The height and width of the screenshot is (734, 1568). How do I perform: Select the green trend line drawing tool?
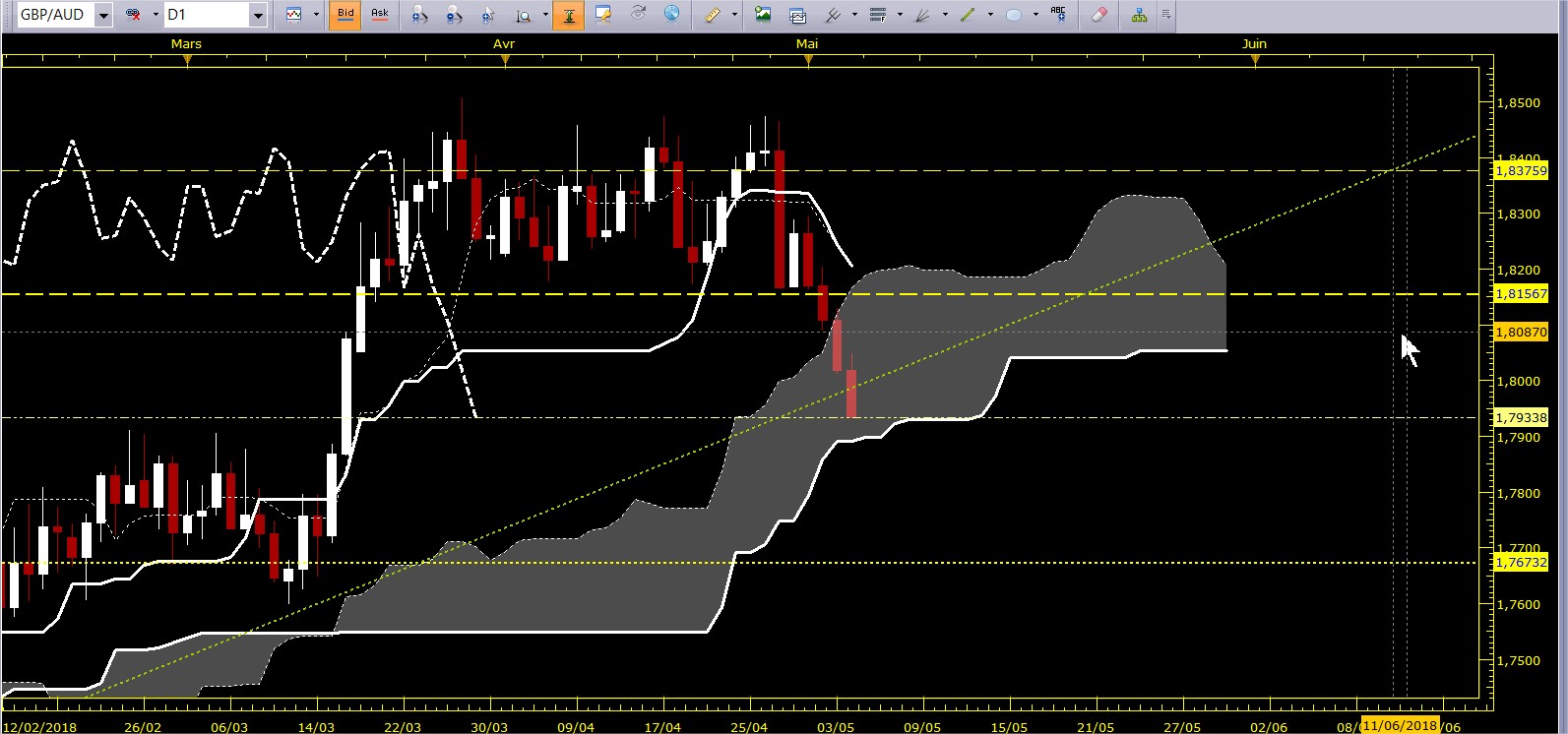pos(968,15)
